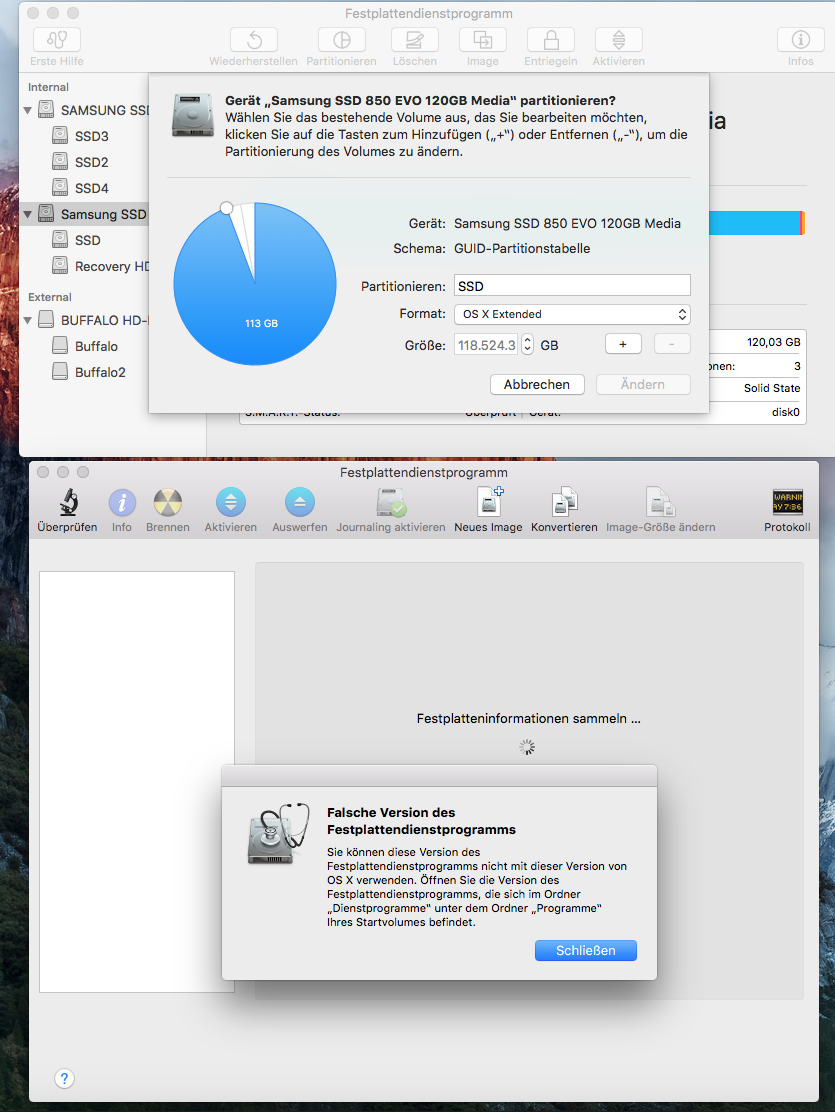Select the SSD3 volume in the sidebar
This screenshot has width=835, height=1112.
[92, 136]
